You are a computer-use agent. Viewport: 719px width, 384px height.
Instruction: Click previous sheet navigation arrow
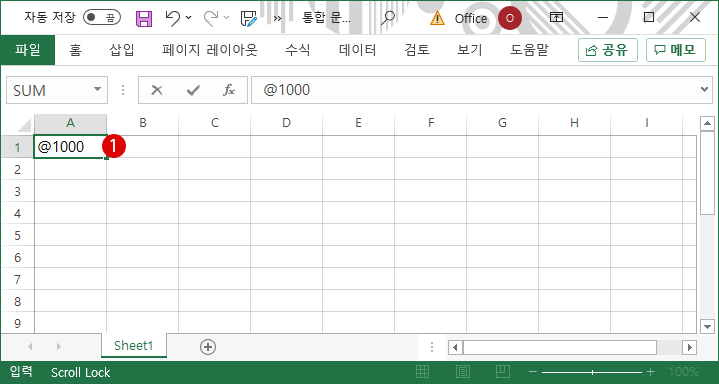coord(30,346)
